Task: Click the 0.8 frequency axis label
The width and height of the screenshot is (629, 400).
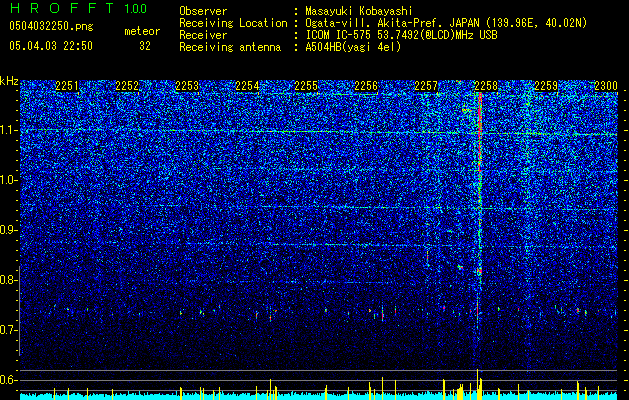Action: (8, 280)
